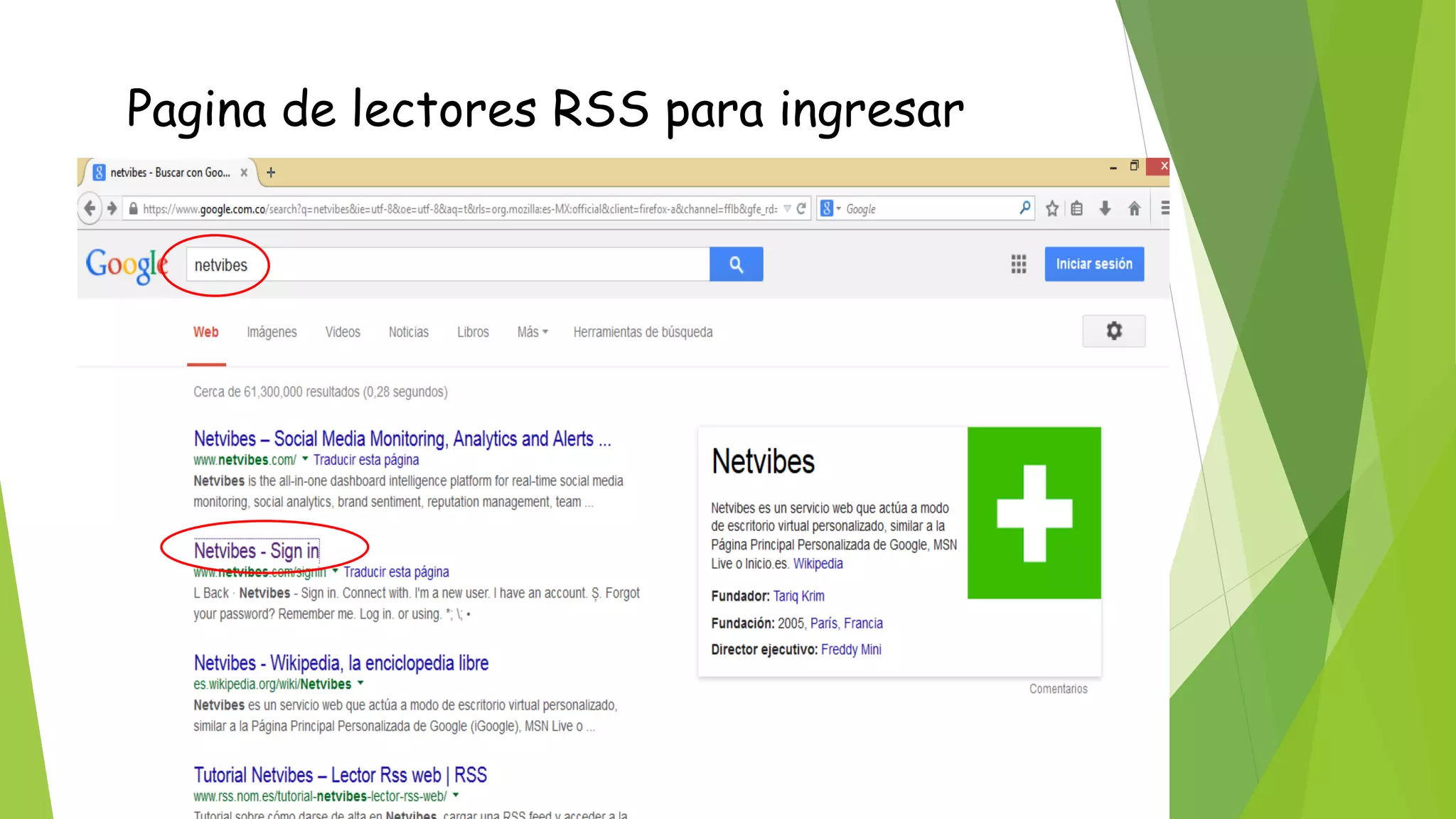
Task: Open search engine selector dropdown
Action: pos(830,208)
